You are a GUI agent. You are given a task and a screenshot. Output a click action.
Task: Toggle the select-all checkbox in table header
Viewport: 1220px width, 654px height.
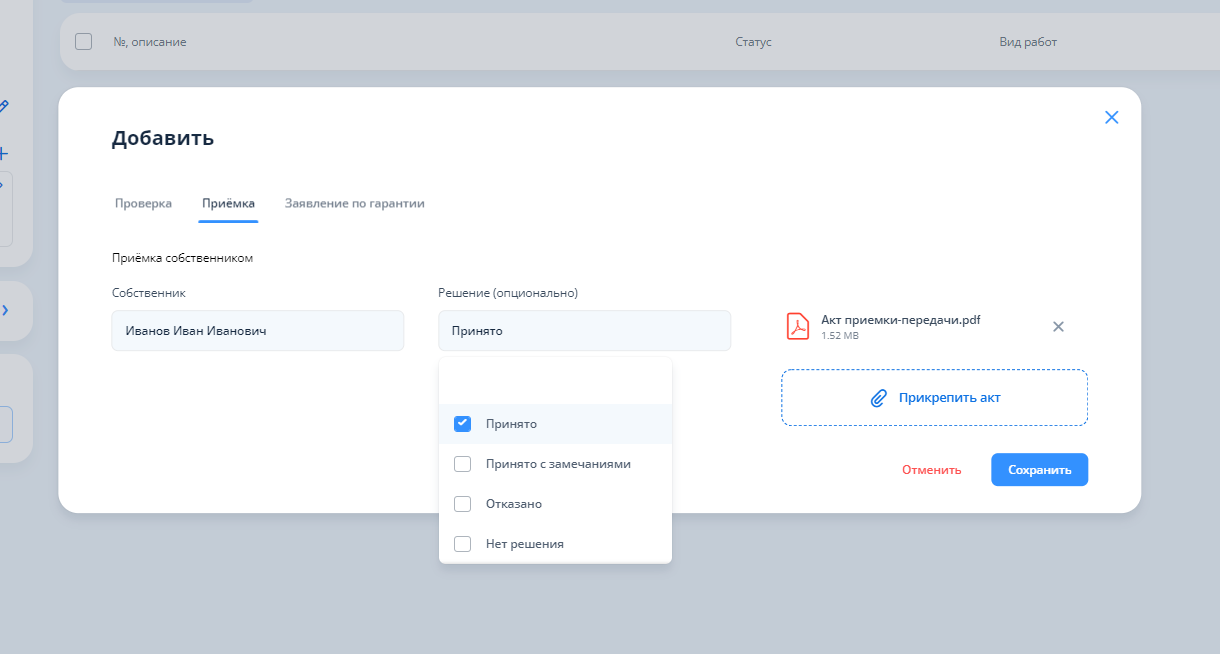84,42
